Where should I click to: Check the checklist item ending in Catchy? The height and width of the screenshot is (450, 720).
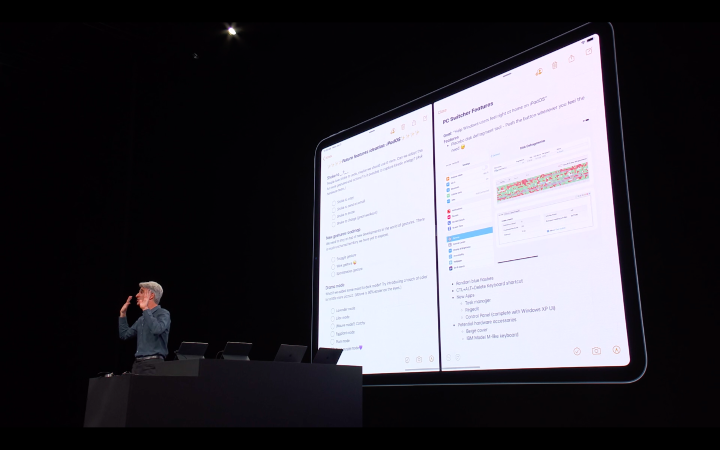332,326
